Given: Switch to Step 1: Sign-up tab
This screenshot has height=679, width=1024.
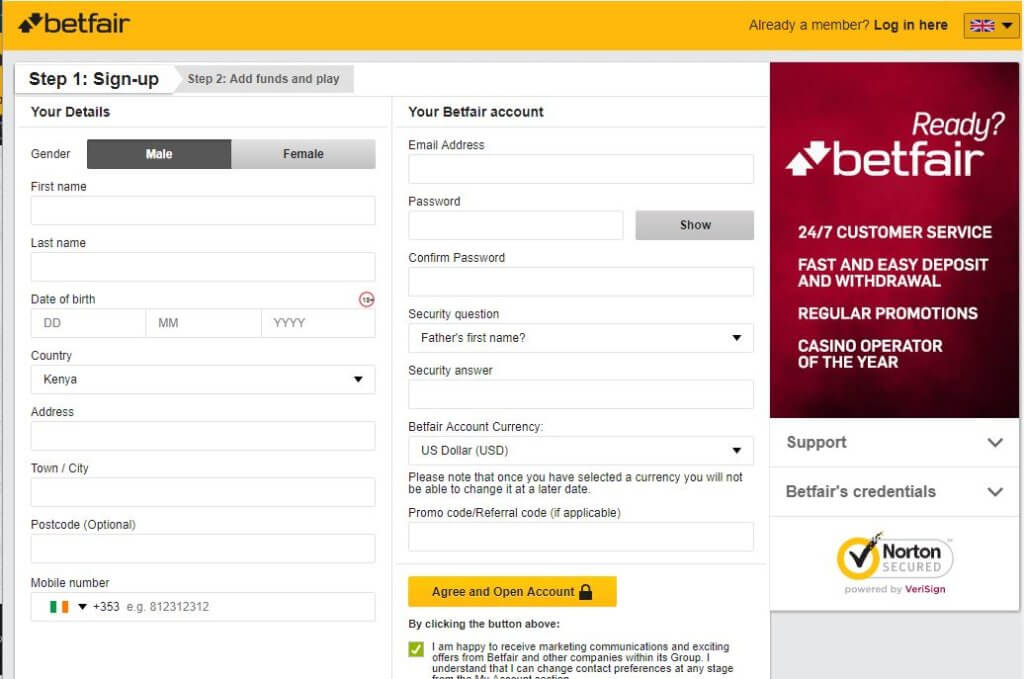Looking at the screenshot, I should [94, 79].
